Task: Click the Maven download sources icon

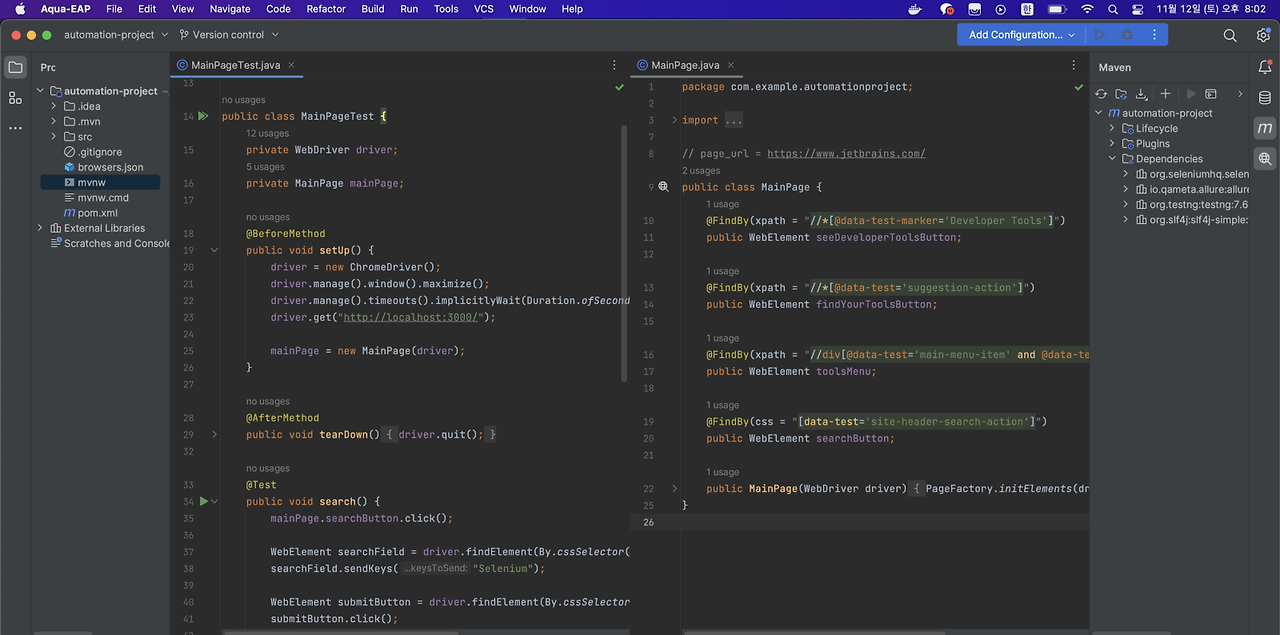Action: tap(1142, 94)
